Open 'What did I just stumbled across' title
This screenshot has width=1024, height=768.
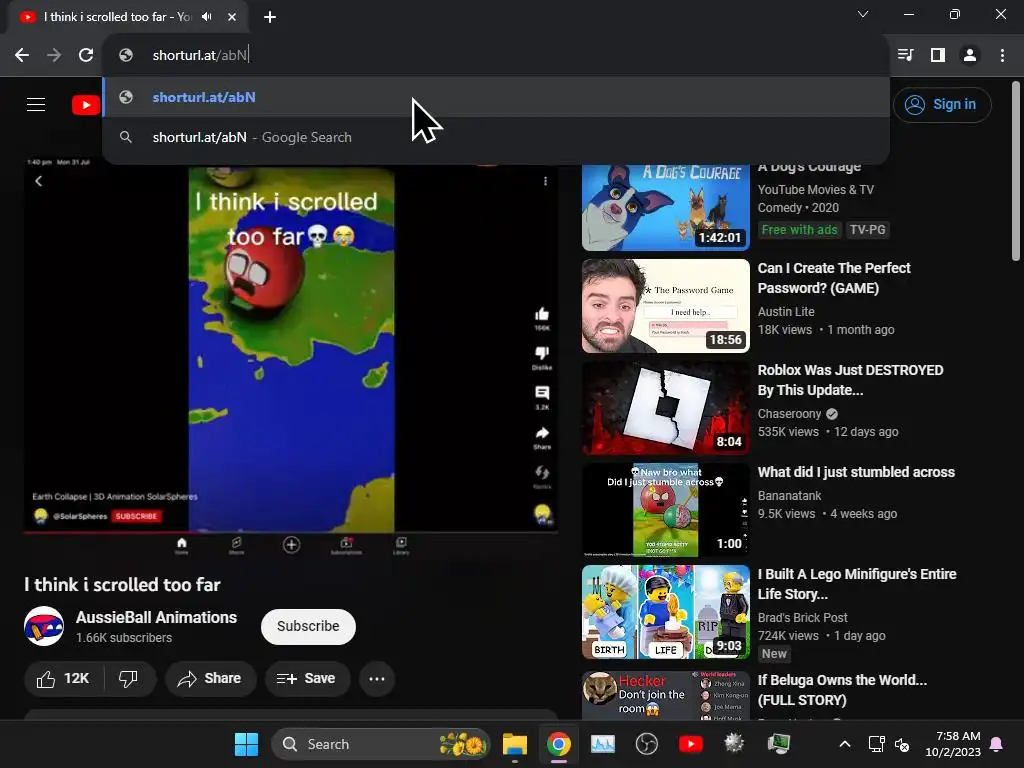(x=856, y=472)
